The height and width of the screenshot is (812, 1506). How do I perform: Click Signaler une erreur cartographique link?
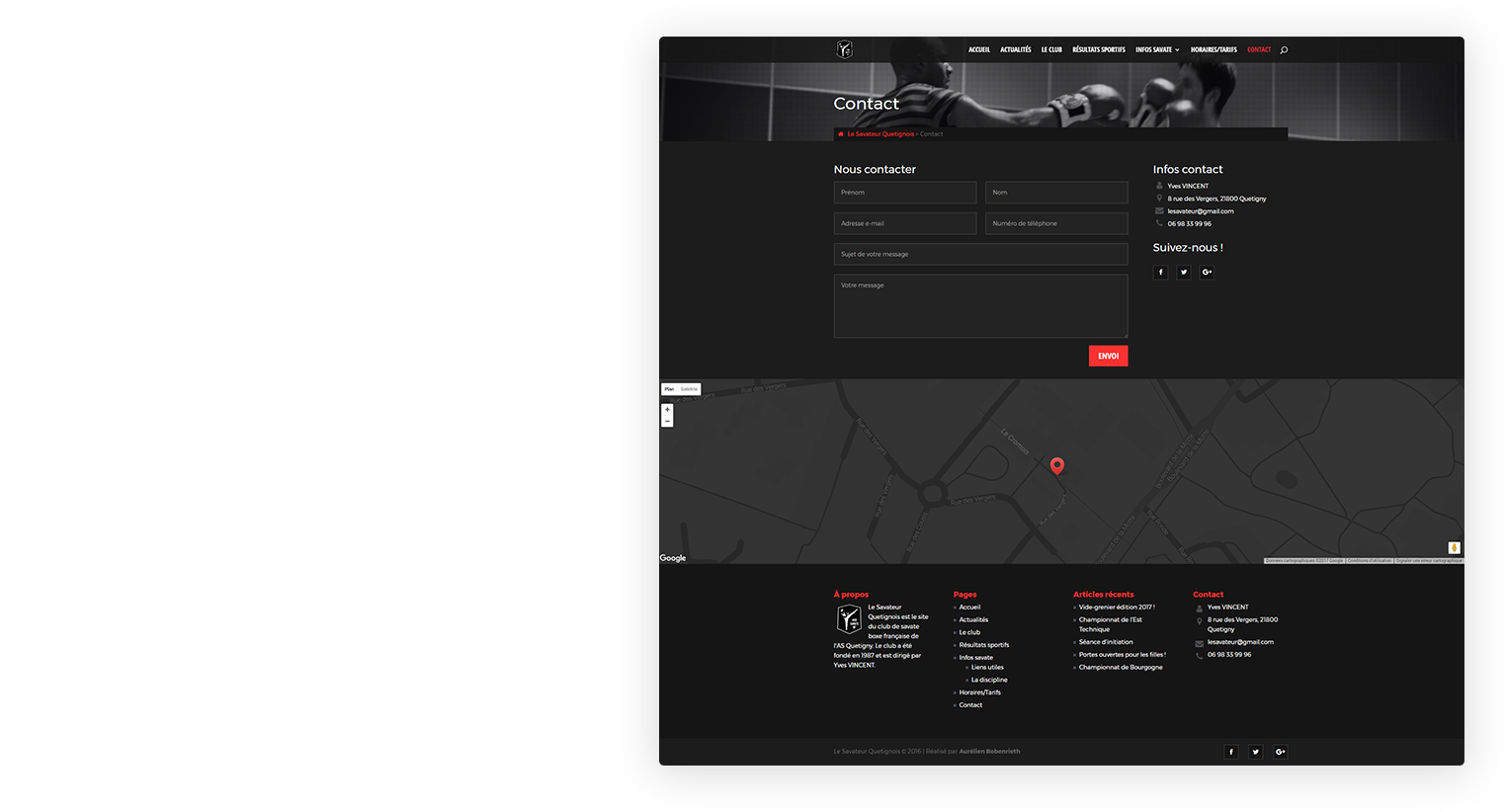(1429, 561)
